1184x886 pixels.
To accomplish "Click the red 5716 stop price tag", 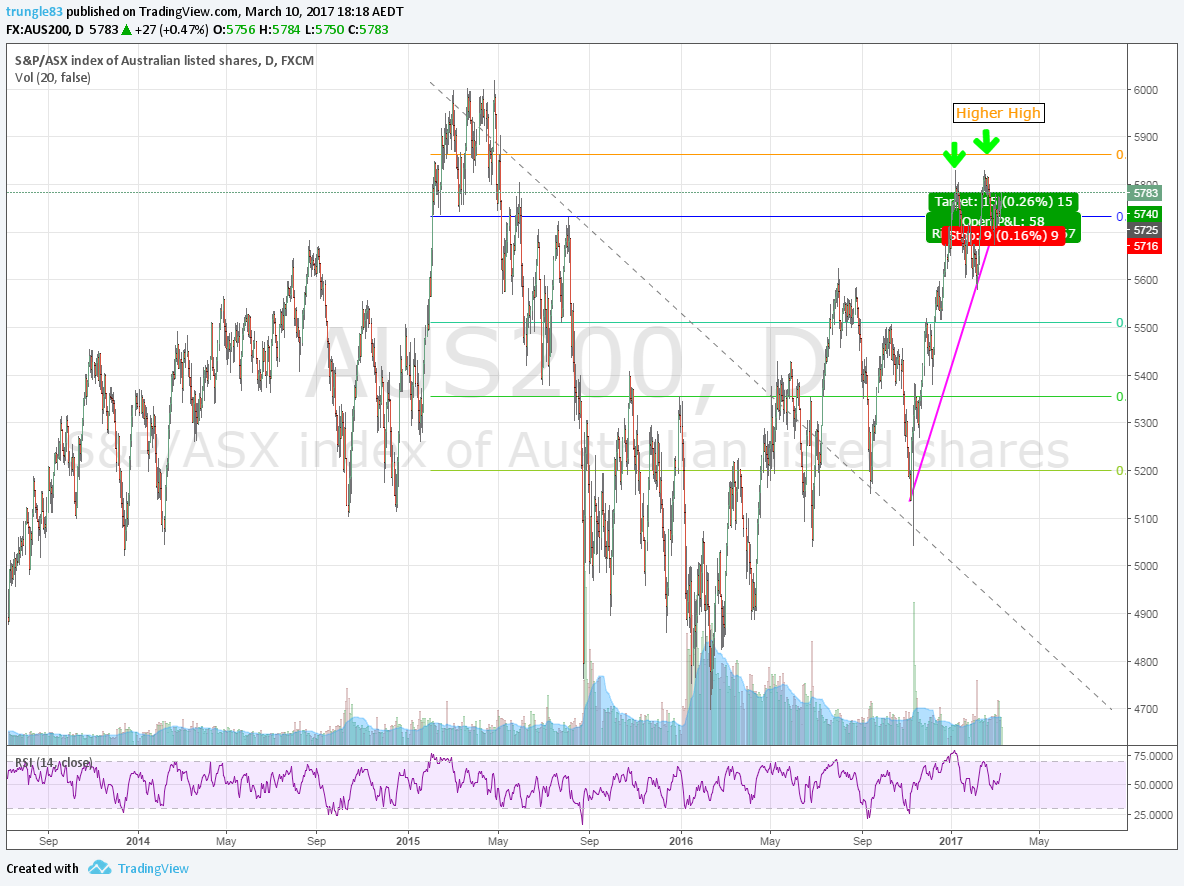I will tap(1144, 246).
